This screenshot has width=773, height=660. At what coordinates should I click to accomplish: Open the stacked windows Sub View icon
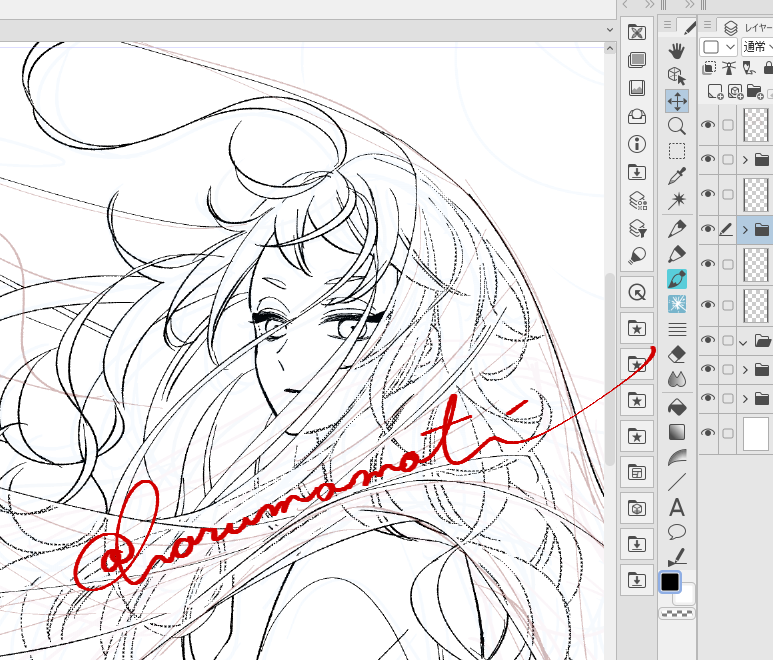(637, 60)
